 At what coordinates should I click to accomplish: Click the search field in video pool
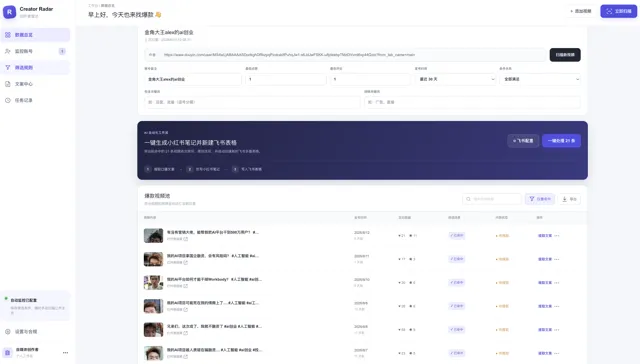(492, 199)
